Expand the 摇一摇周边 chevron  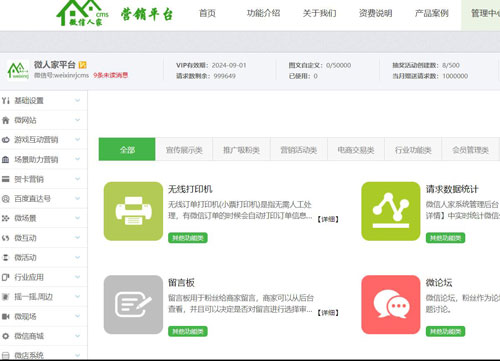[x=77, y=297]
